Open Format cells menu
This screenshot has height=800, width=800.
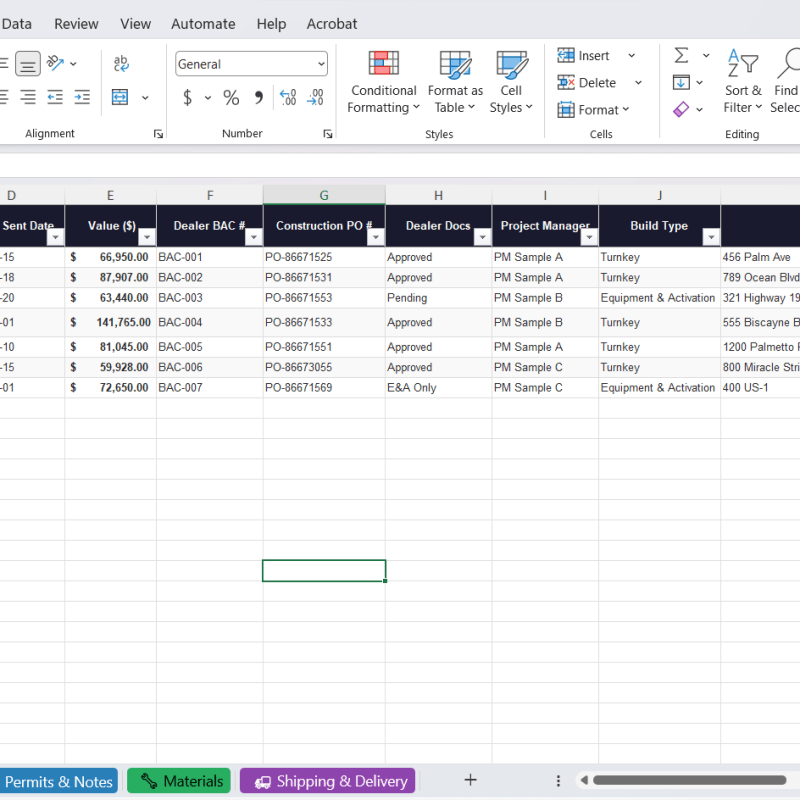593,109
